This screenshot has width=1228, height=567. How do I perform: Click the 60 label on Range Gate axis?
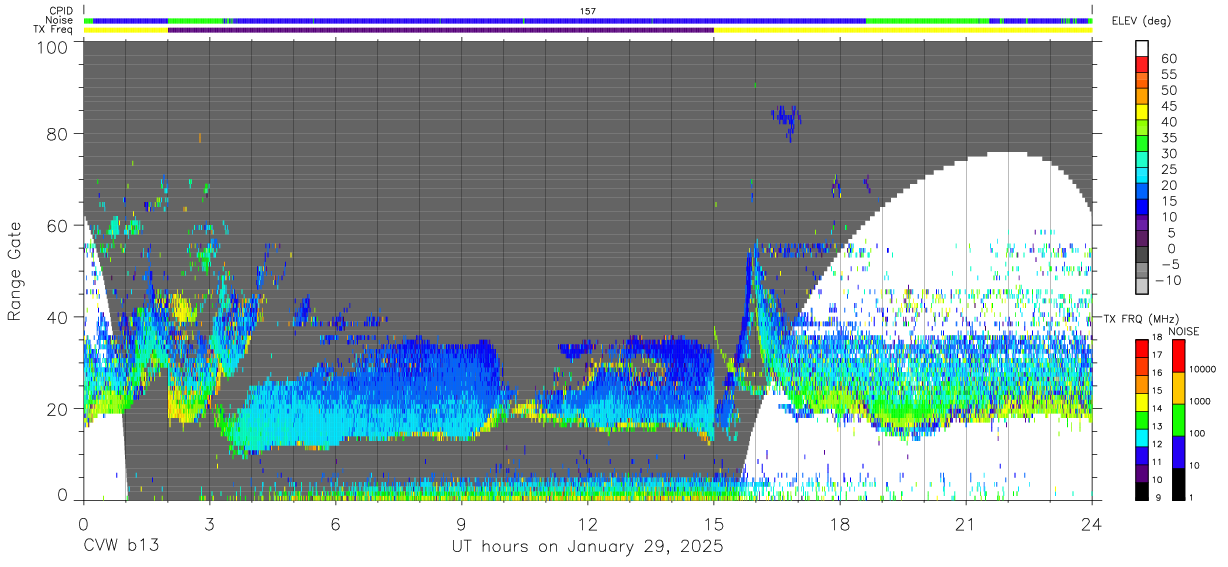59,225
